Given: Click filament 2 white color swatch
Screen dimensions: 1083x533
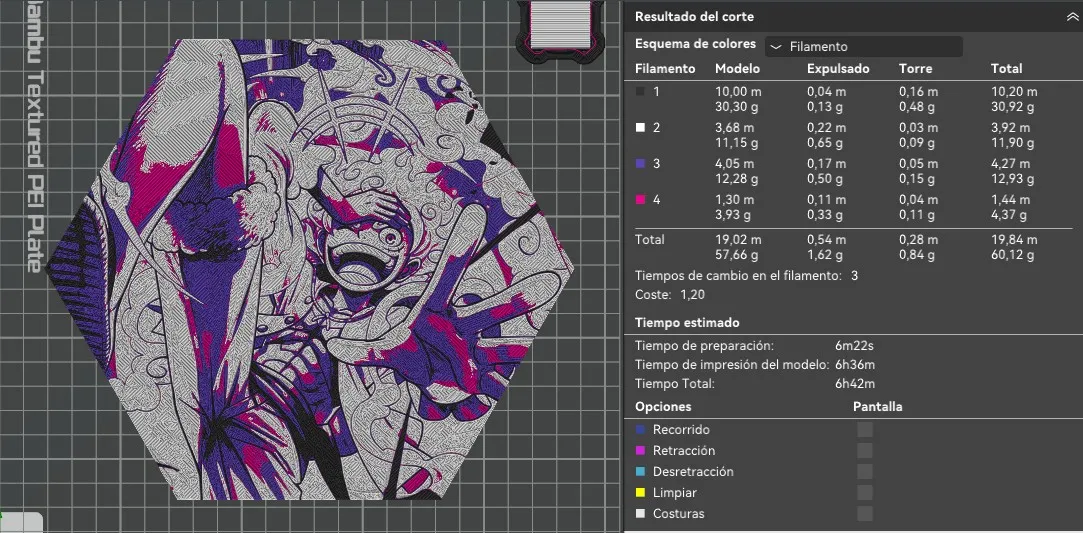Looking at the screenshot, I should point(640,128).
